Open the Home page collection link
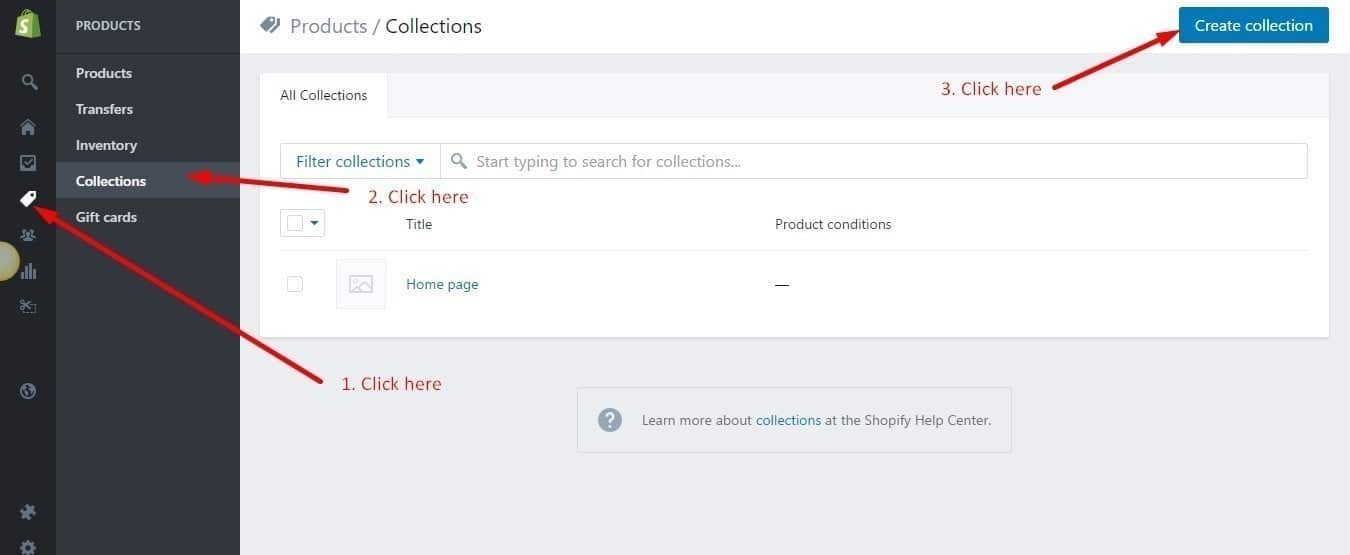The height and width of the screenshot is (555, 1350). [x=442, y=284]
